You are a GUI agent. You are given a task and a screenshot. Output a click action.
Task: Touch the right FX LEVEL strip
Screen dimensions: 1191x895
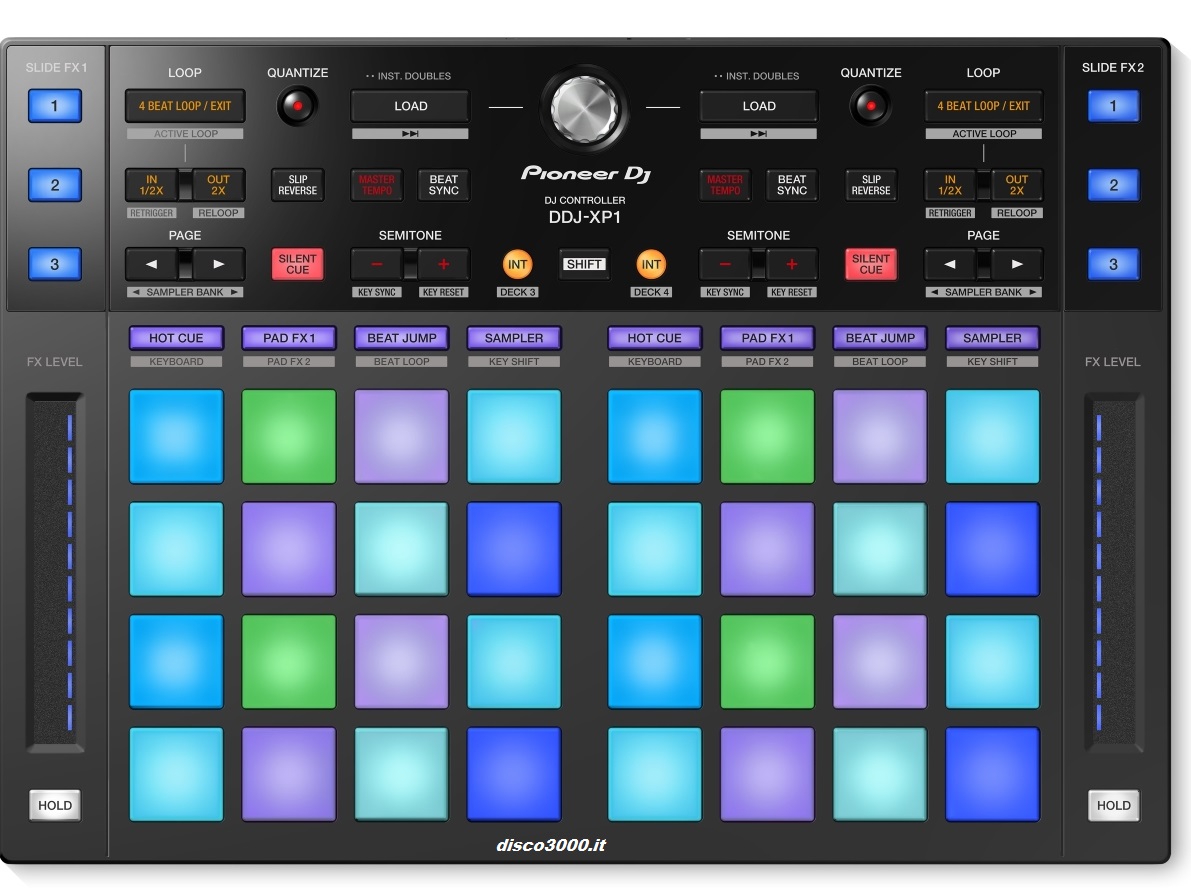click(1114, 571)
